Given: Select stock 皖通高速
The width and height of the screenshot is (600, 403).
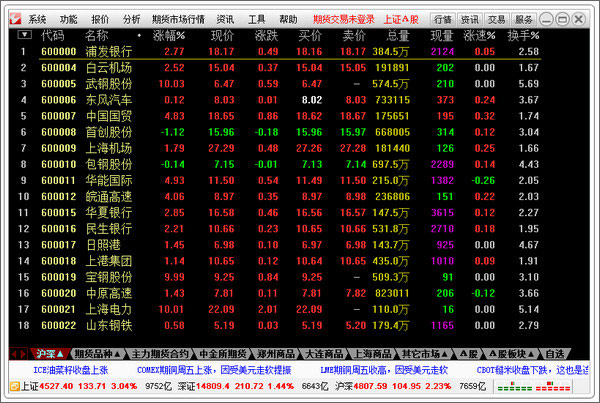Looking at the screenshot, I should click(109, 196).
